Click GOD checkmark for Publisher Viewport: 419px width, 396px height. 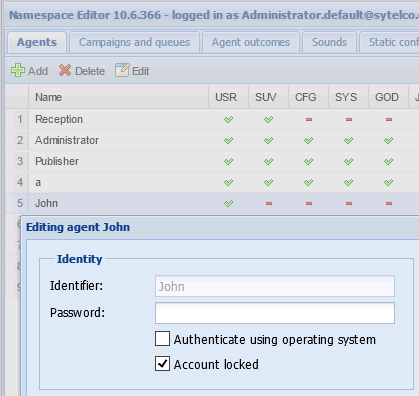(x=388, y=161)
